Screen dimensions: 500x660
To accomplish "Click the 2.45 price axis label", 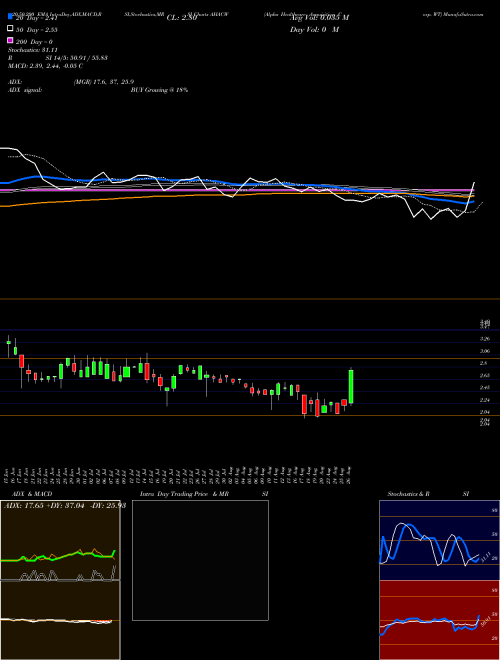I will pos(485,387).
